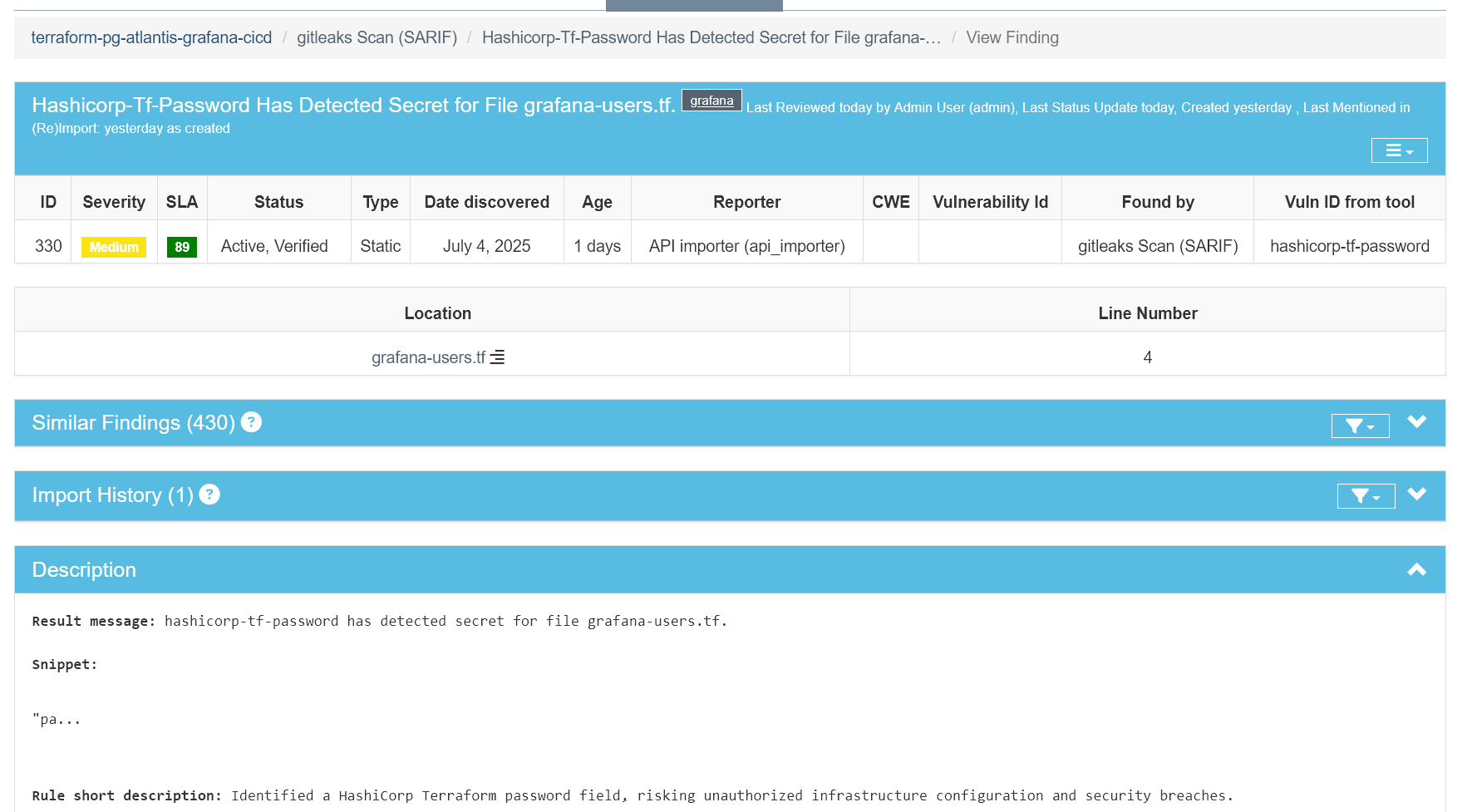Click the Import History help question icon
The width and height of the screenshot is (1467, 812).
tap(209, 495)
